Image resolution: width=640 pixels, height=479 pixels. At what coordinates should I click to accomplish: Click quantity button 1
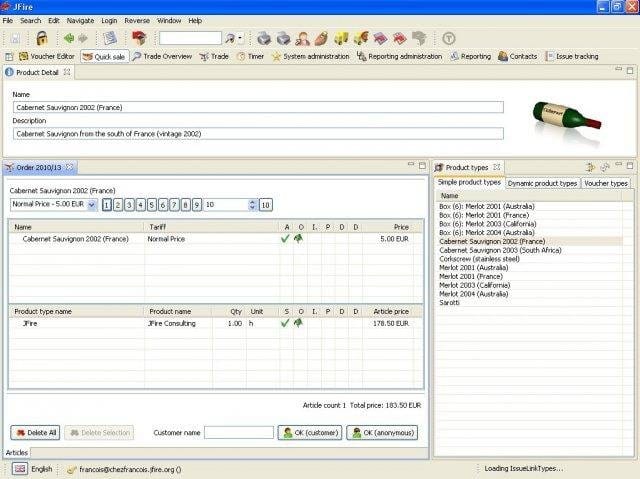click(107, 204)
